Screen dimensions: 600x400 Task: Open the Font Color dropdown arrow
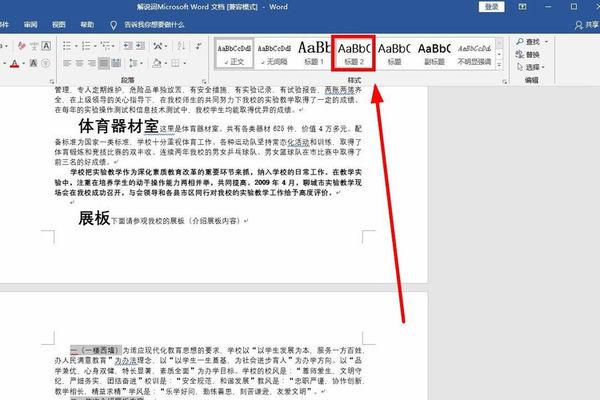coord(23,63)
